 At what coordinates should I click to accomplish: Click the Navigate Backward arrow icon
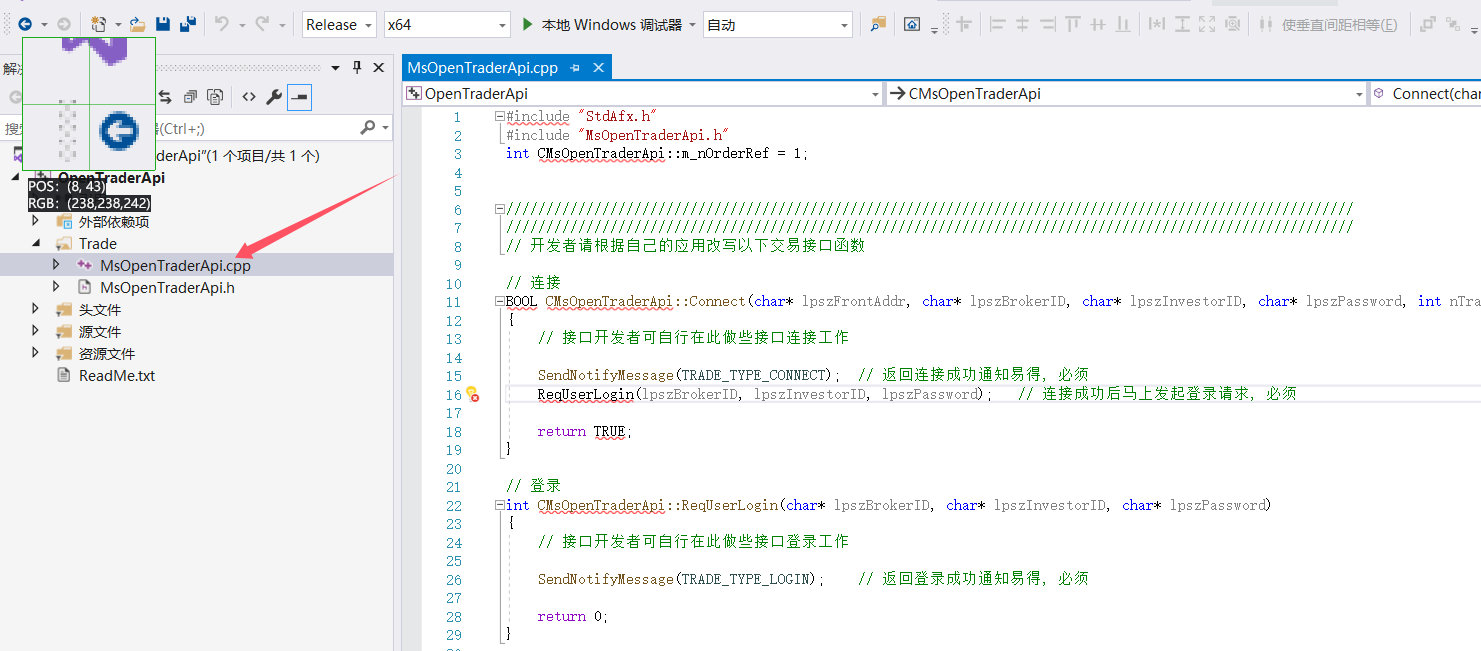[25, 24]
